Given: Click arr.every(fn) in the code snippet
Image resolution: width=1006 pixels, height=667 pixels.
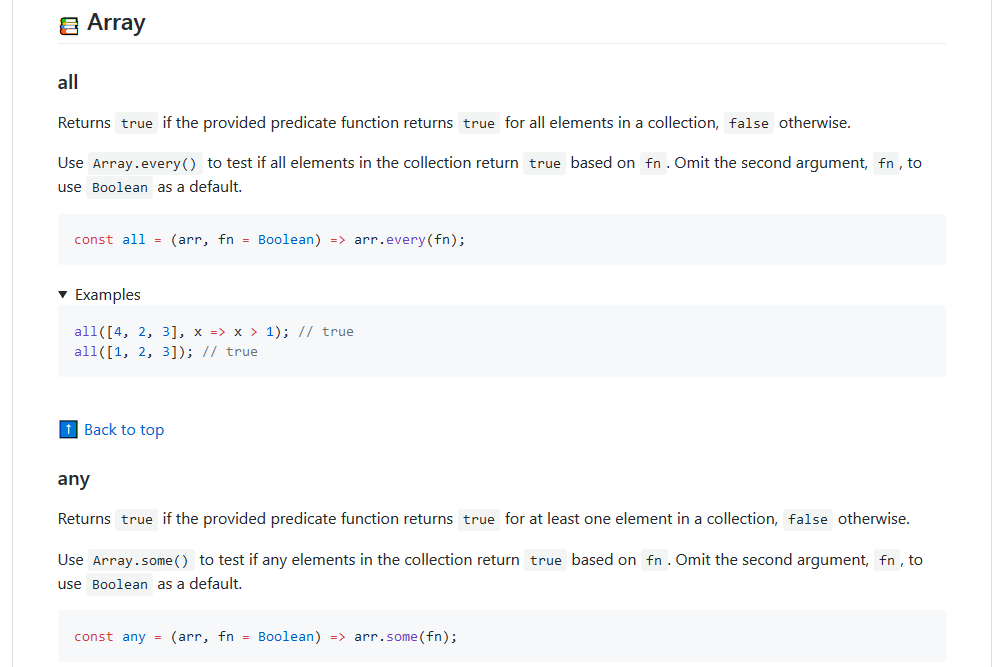Looking at the screenshot, I should pyautogui.click(x=409, y=240).
